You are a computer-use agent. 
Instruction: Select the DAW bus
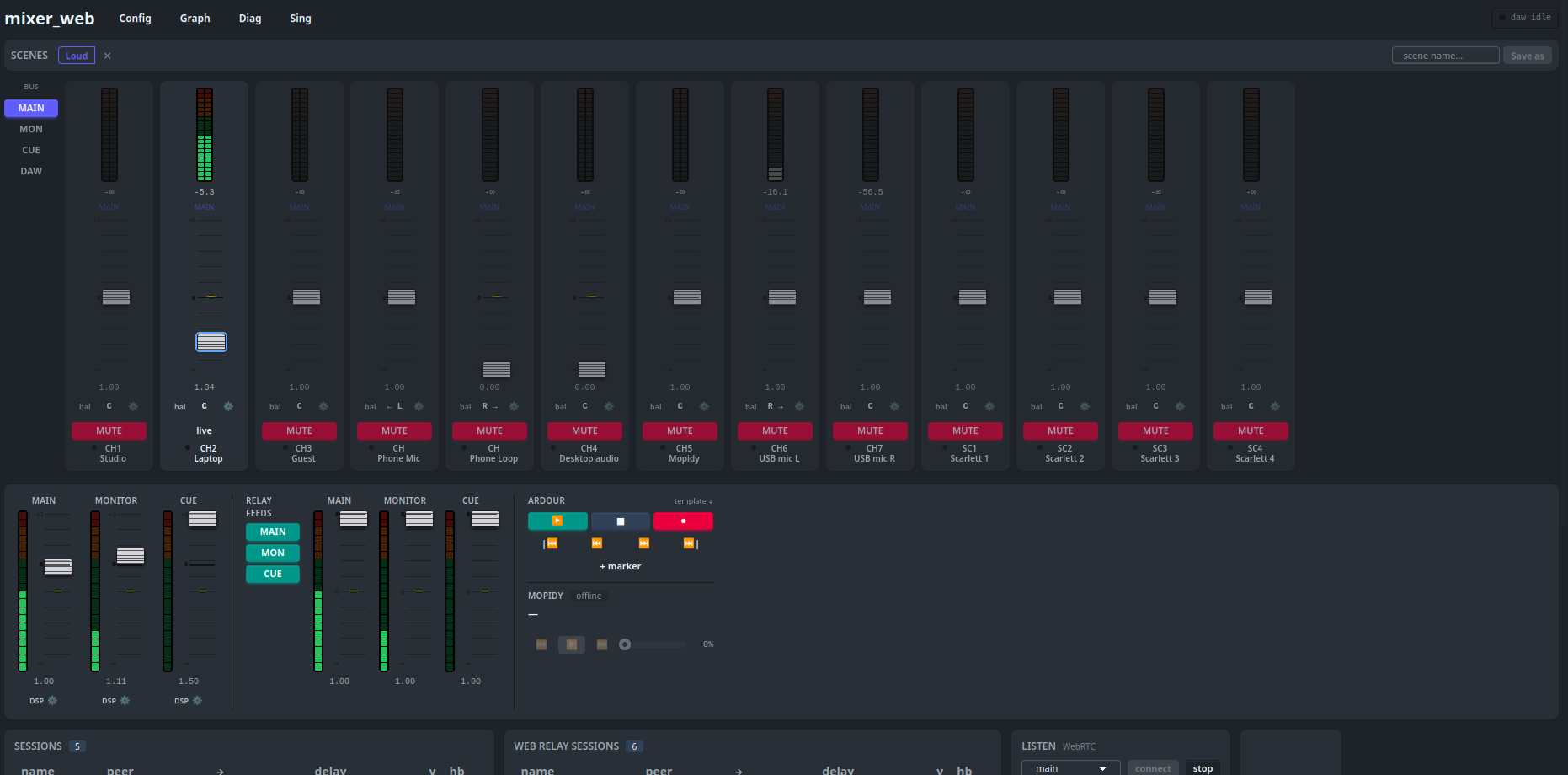coord(31,171)
